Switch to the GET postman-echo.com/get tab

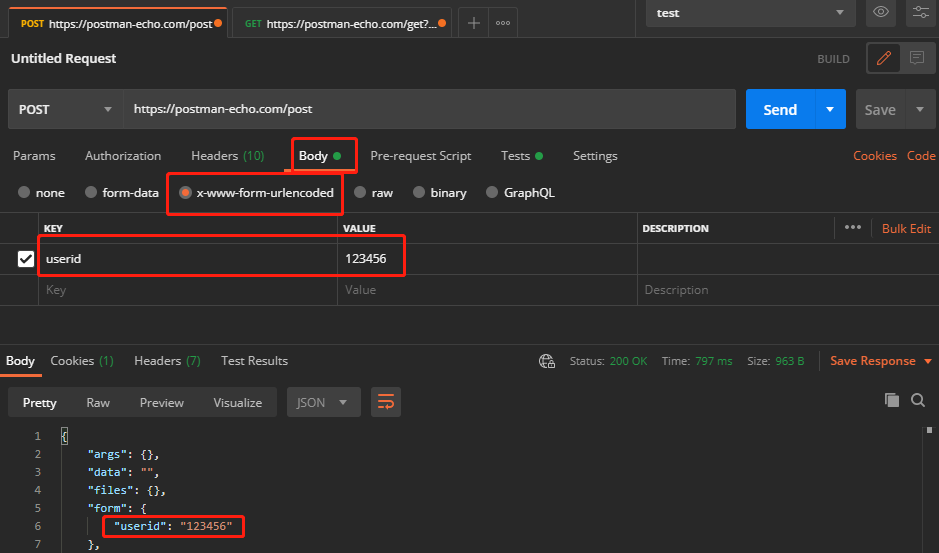pyautogui.click(x=342, y=24)
